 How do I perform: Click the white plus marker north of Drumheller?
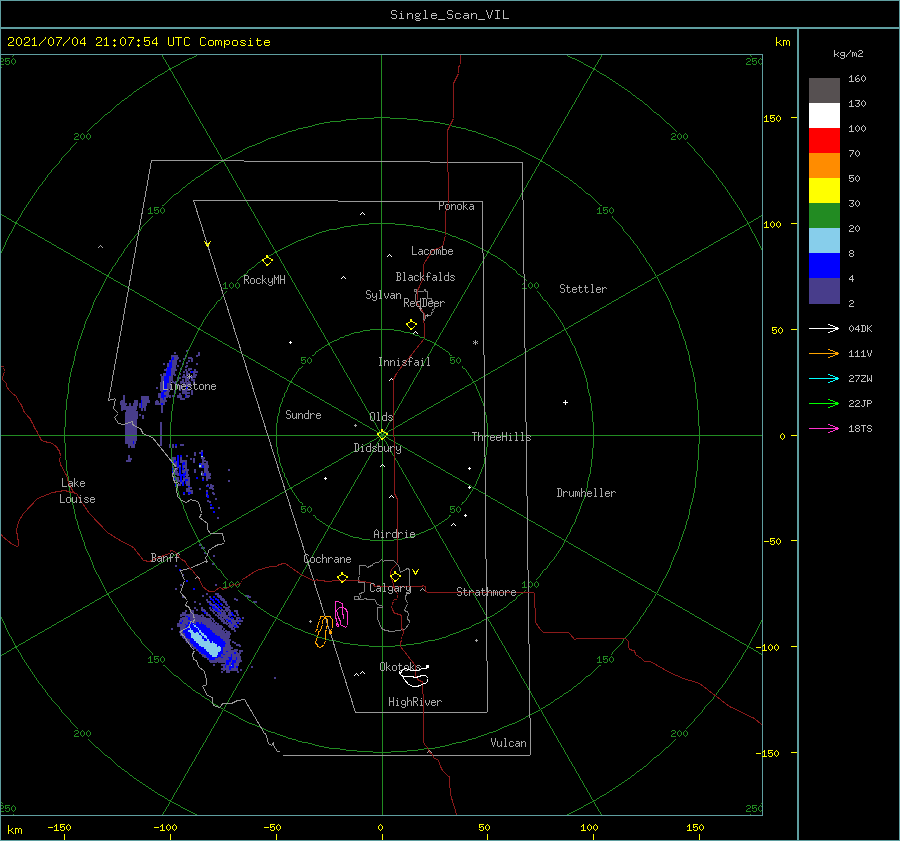(x=565, y=402)
